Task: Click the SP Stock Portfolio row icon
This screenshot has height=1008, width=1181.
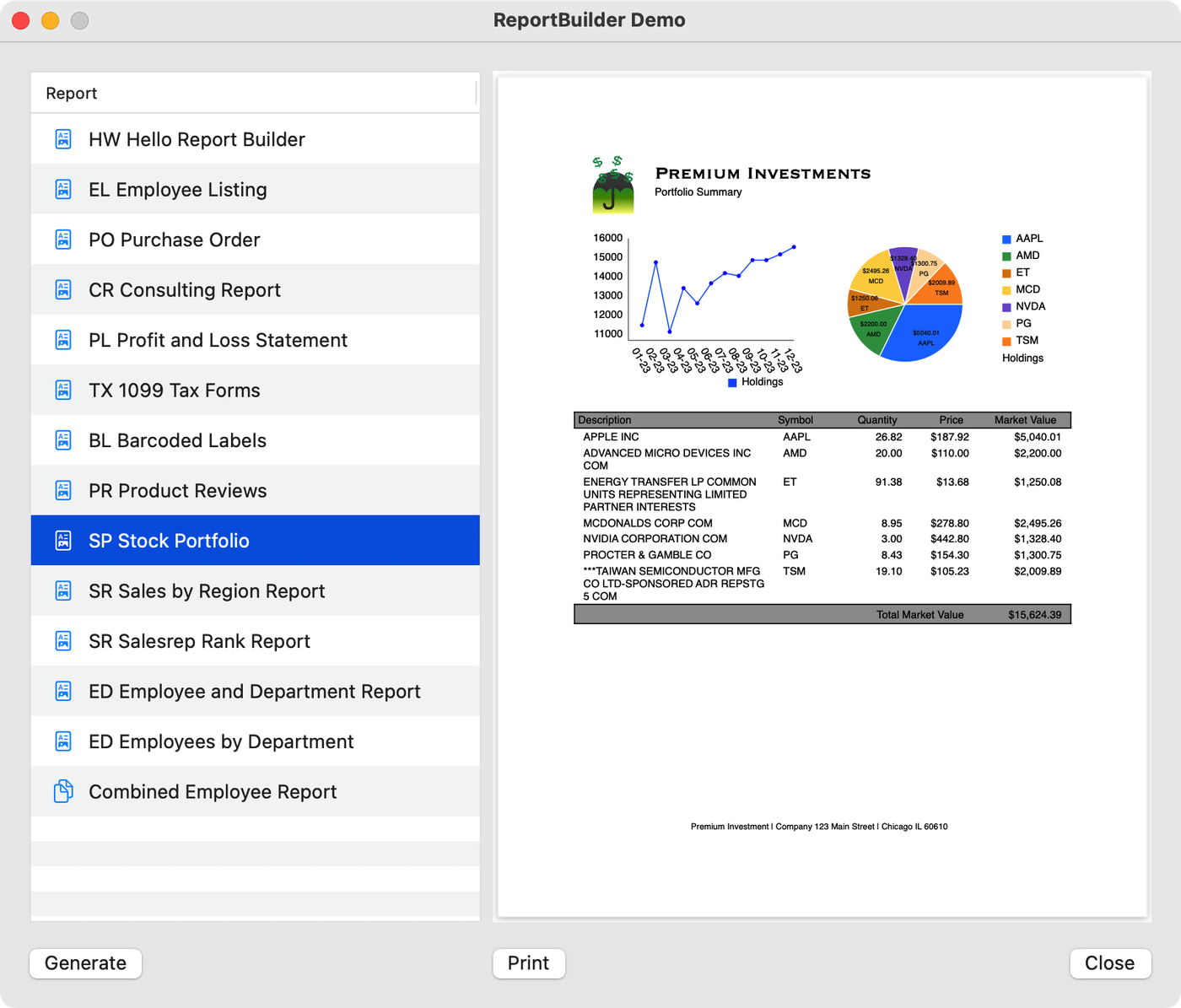Action: click(63, 541)
